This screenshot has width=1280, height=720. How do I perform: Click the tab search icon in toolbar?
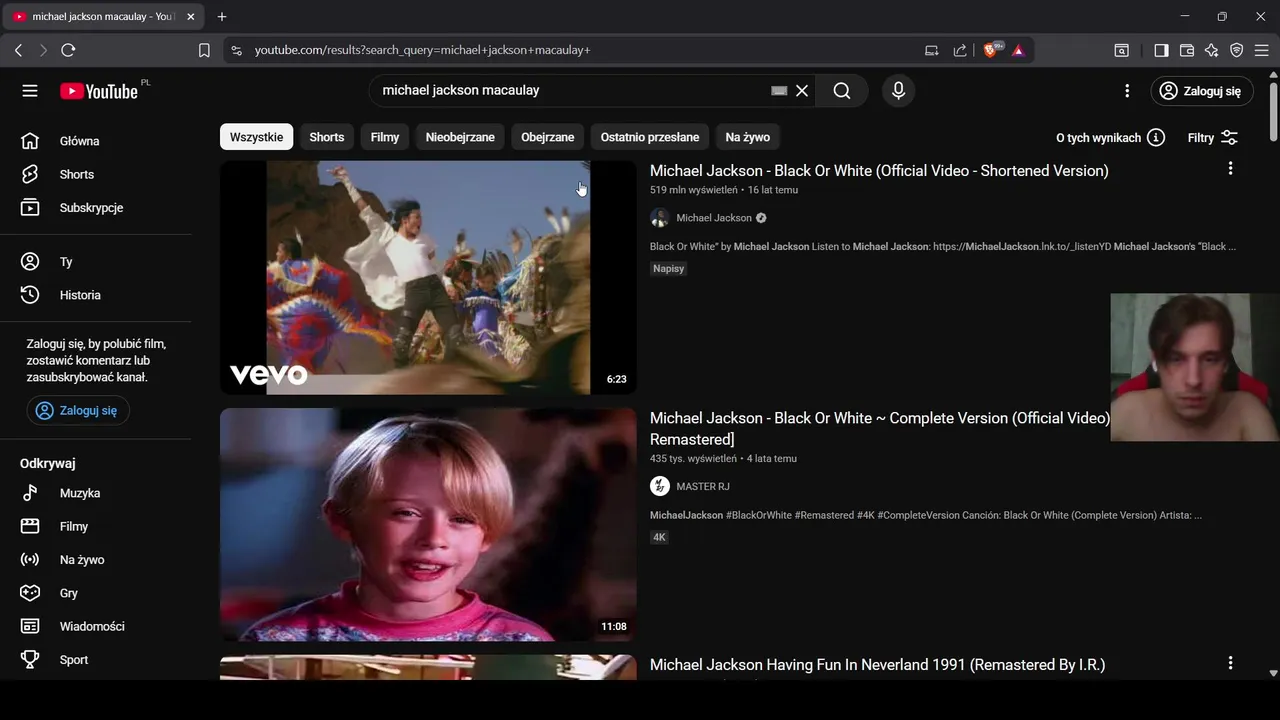[1122, 50]
